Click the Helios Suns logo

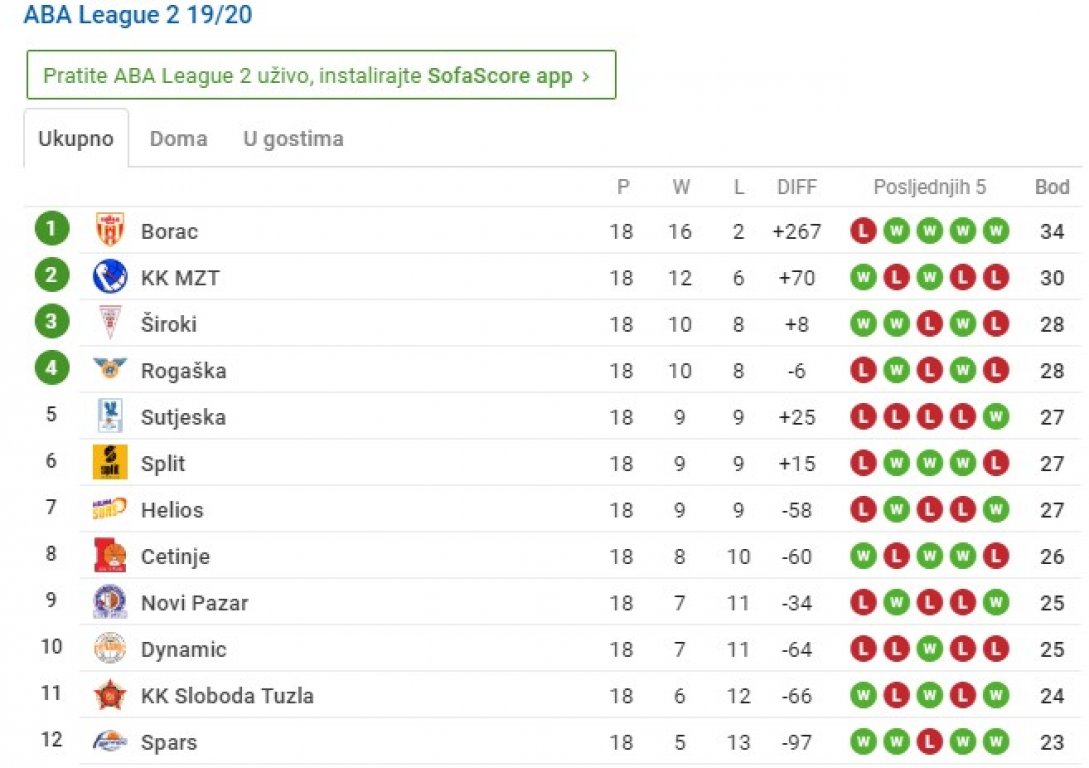click(x=110, y=508)
